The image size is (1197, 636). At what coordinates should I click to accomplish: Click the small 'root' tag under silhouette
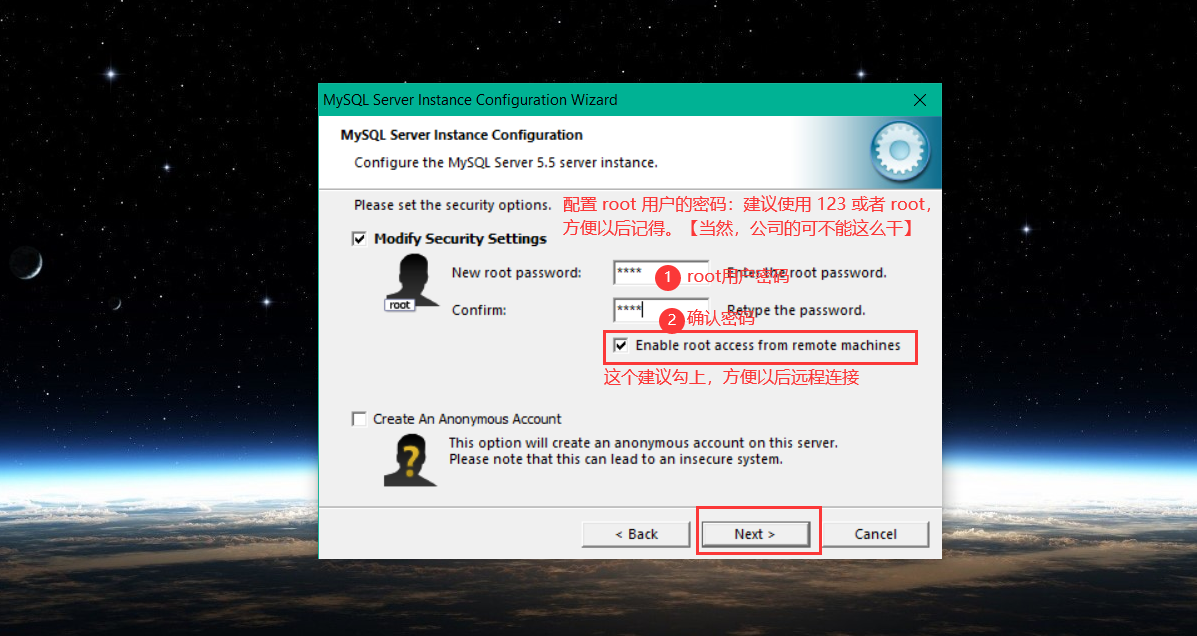click(400, 305)
